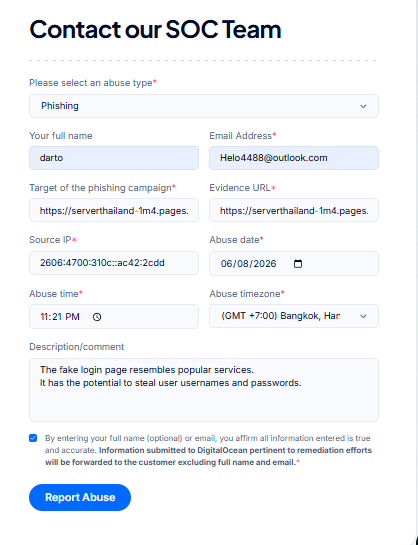Screen dimensions: 418x545
Task: Click inside the Description/comment text area
Action: (x=204, y=390)
